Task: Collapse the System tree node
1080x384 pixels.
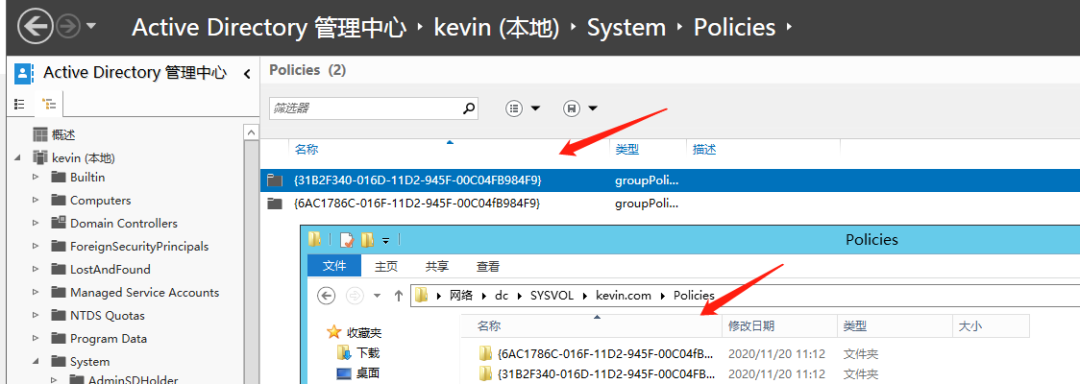Action: 36,361
